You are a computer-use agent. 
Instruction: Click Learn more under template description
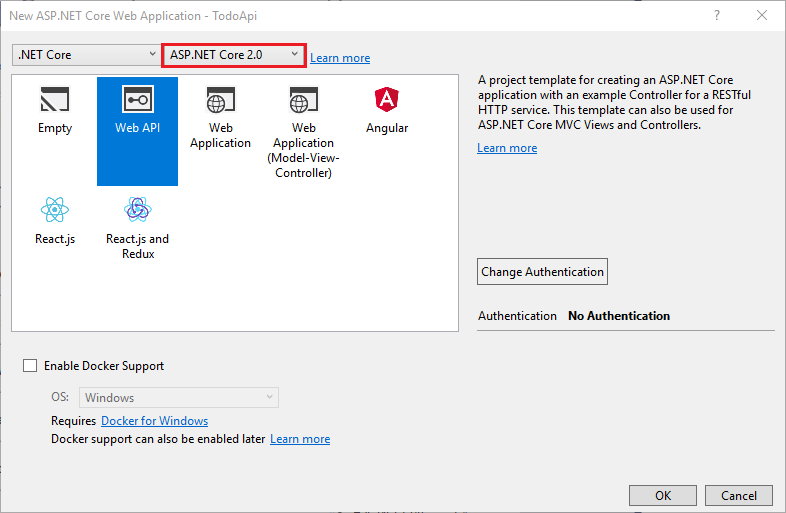point(507,148)
